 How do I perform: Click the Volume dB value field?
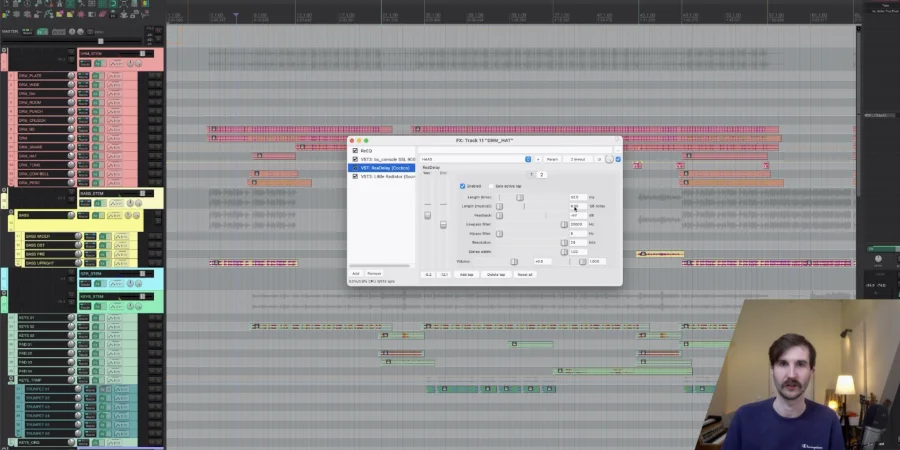click(542, 262)
